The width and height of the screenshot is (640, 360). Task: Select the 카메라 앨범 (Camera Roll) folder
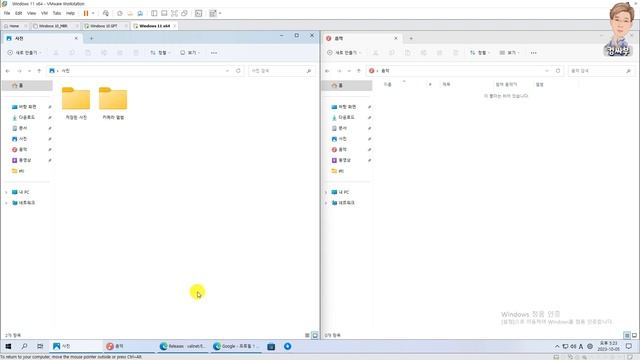(113, 103)
